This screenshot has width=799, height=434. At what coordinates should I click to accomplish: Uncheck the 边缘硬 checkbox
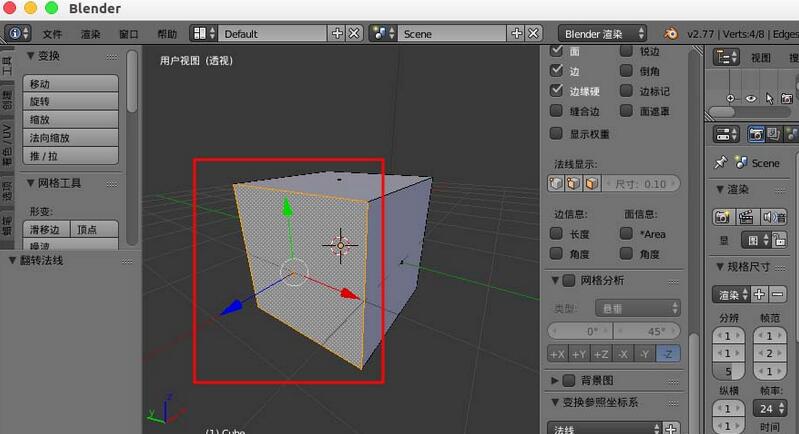[556, 91]
